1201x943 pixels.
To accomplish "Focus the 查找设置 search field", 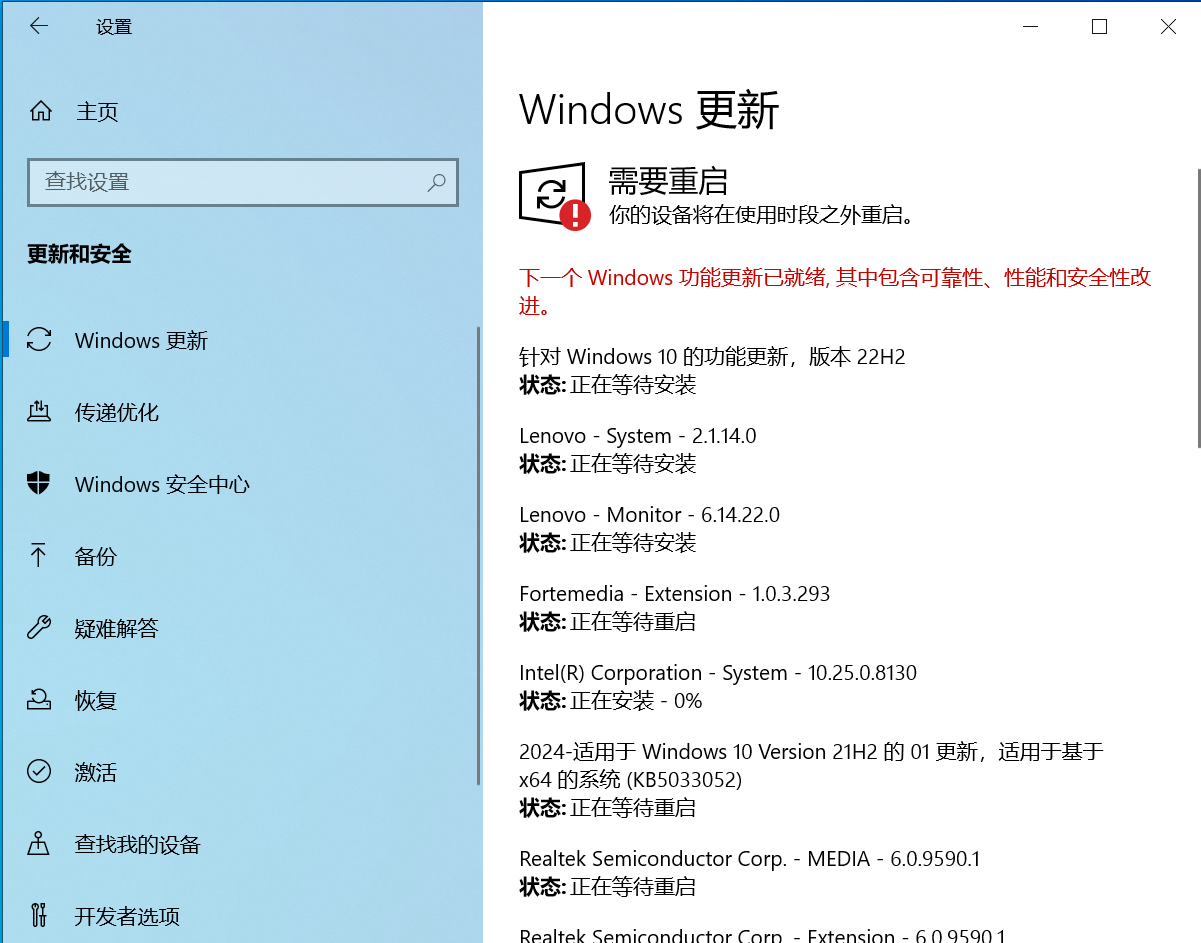I will click(x=243, y=182).
